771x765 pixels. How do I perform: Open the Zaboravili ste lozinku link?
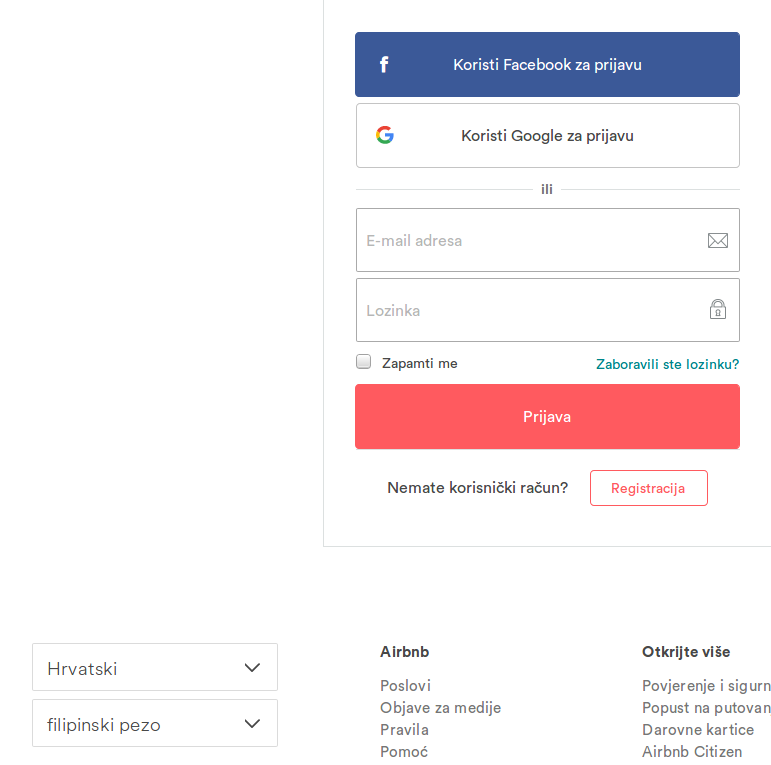pos(667,364)
